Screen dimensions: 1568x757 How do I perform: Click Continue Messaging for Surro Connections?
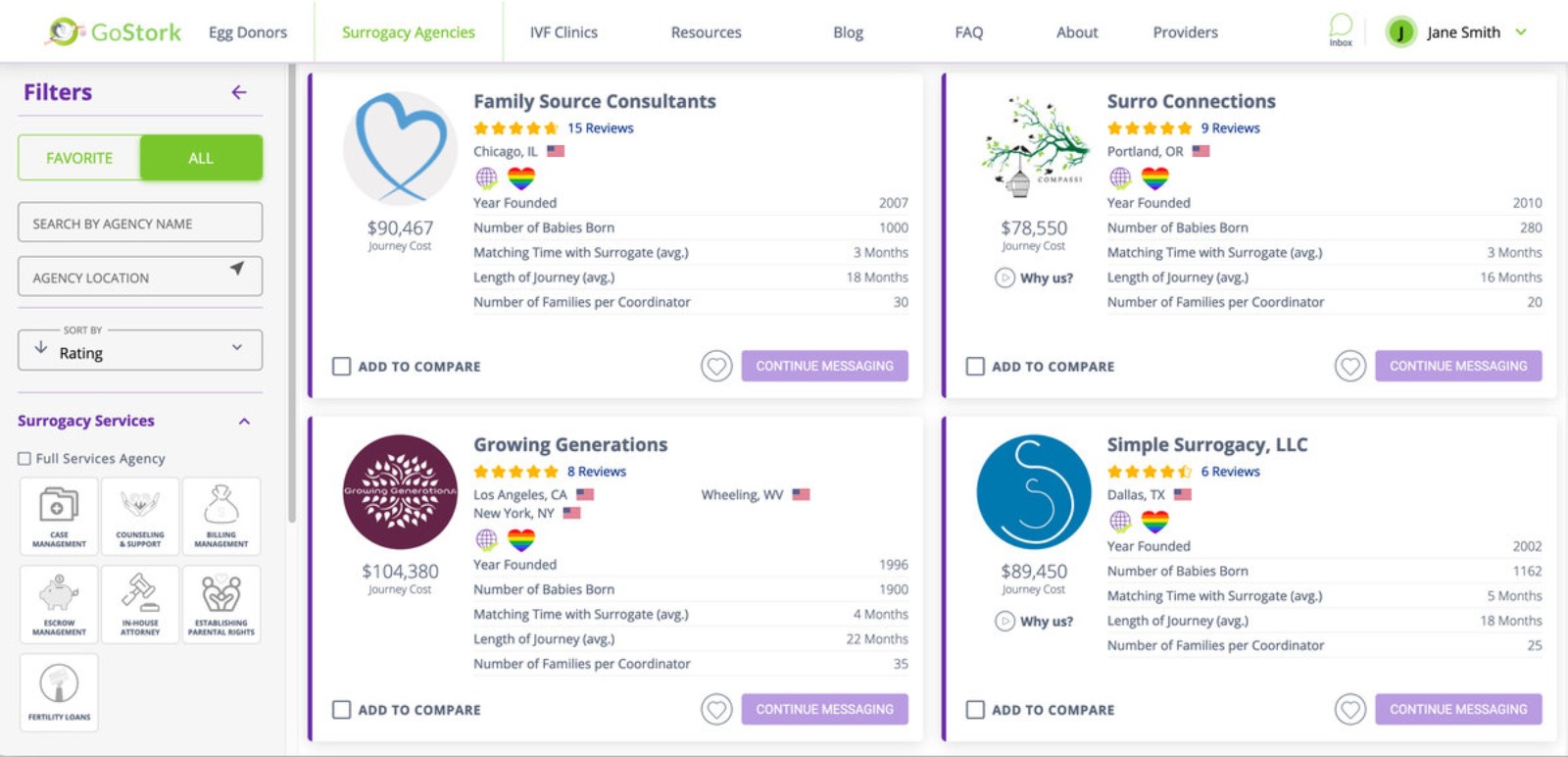point(1458,366)
